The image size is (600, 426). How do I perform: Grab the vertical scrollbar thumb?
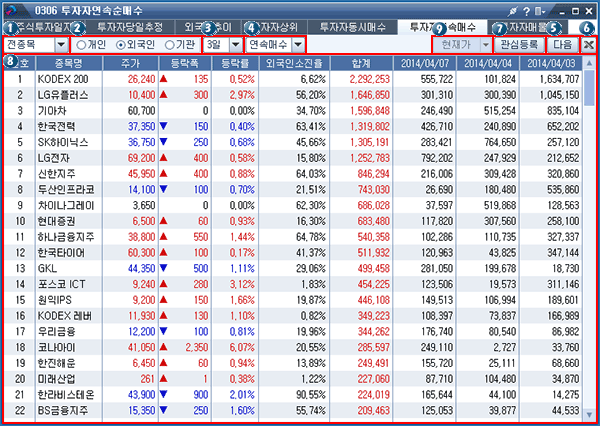point(589,88)
